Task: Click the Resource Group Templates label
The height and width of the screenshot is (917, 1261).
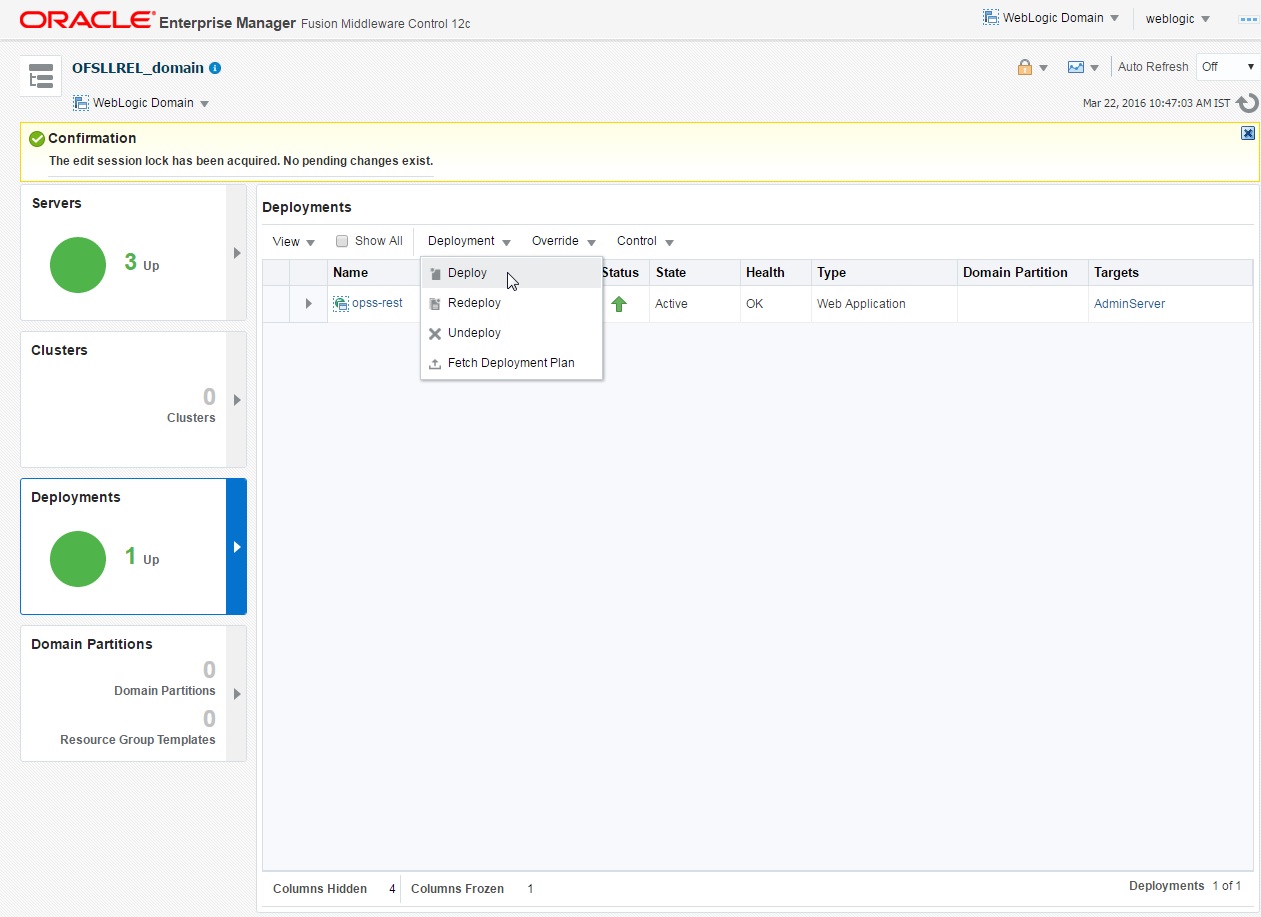Action: 138,740
